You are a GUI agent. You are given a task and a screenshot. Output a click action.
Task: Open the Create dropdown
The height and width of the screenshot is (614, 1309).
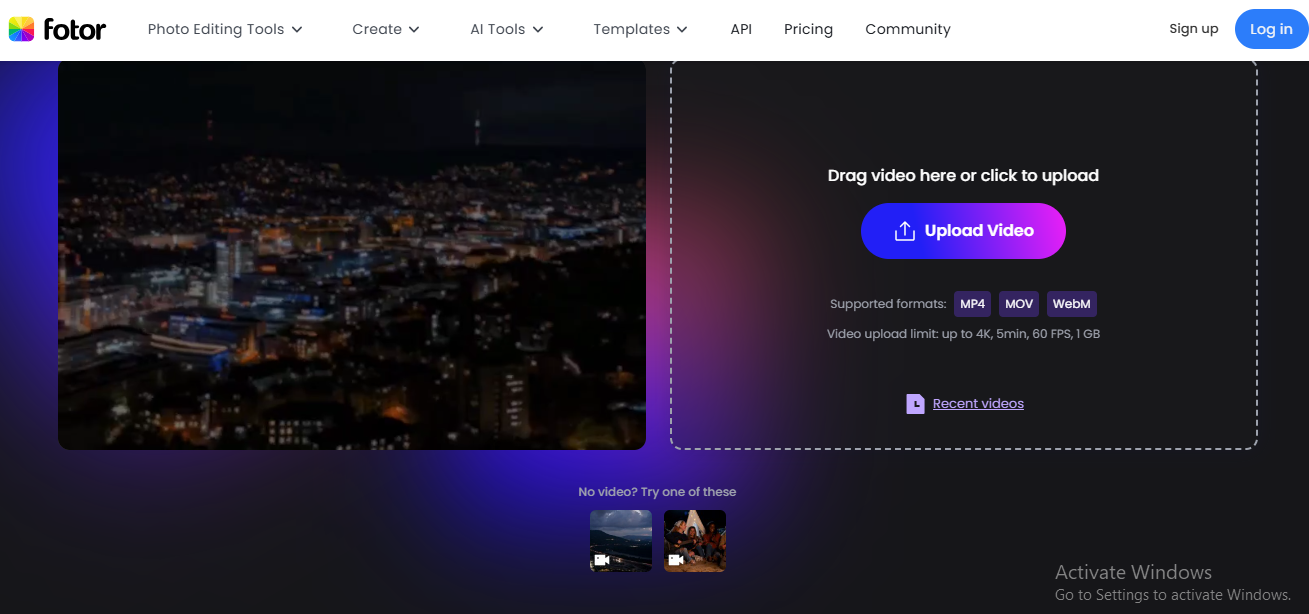click(386, 30)
